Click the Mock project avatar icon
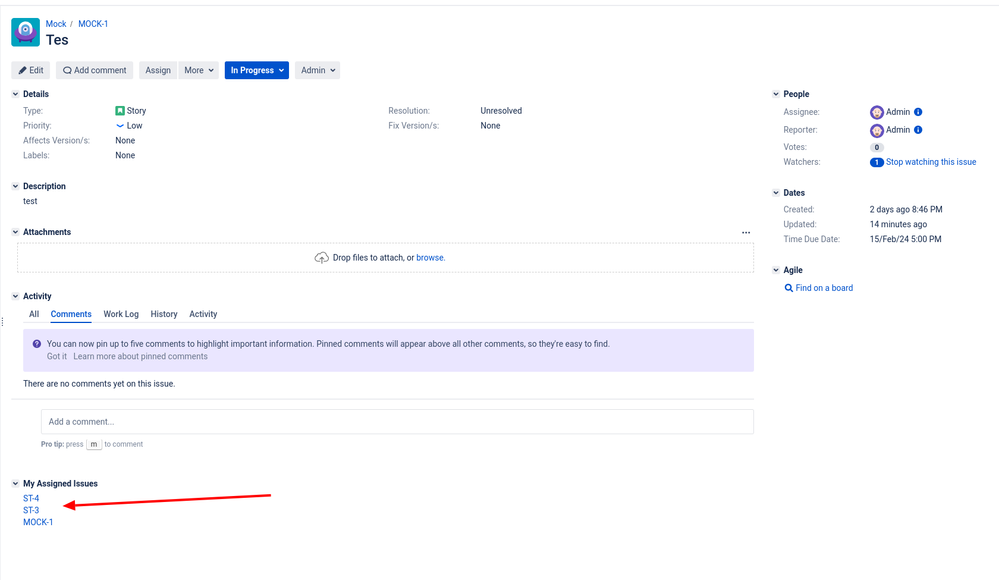Viewport: 999px width, 580px height. 25,32
